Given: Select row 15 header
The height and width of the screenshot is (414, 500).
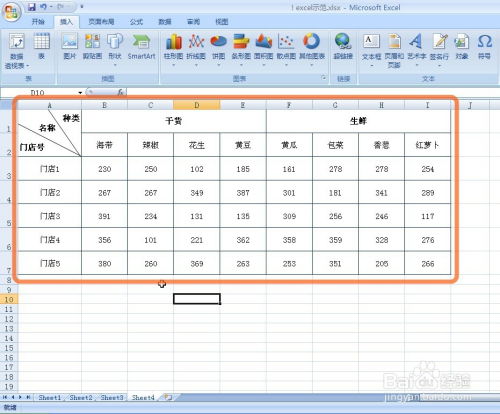Looking at the screenshot, I should click(x=9, y=348).
